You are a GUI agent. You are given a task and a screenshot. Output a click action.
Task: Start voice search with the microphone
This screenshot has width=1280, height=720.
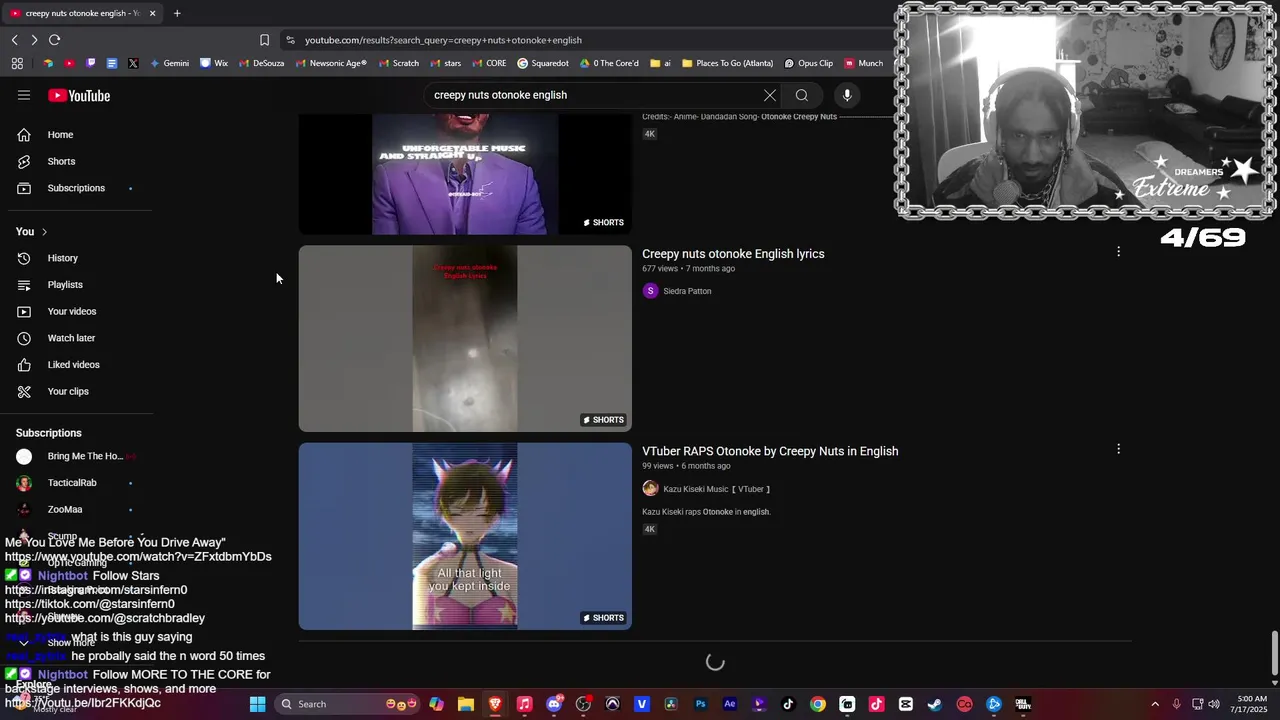click(847, 95)
